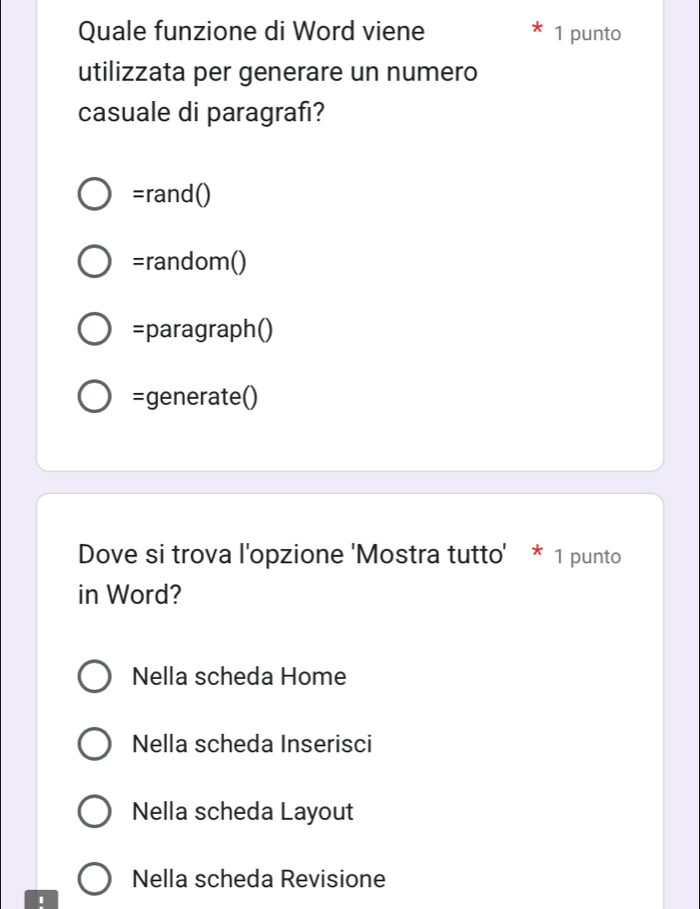The image size is (700, 909).
Task: Mark the =generate() radio circle
Action: tap(95, 398)
